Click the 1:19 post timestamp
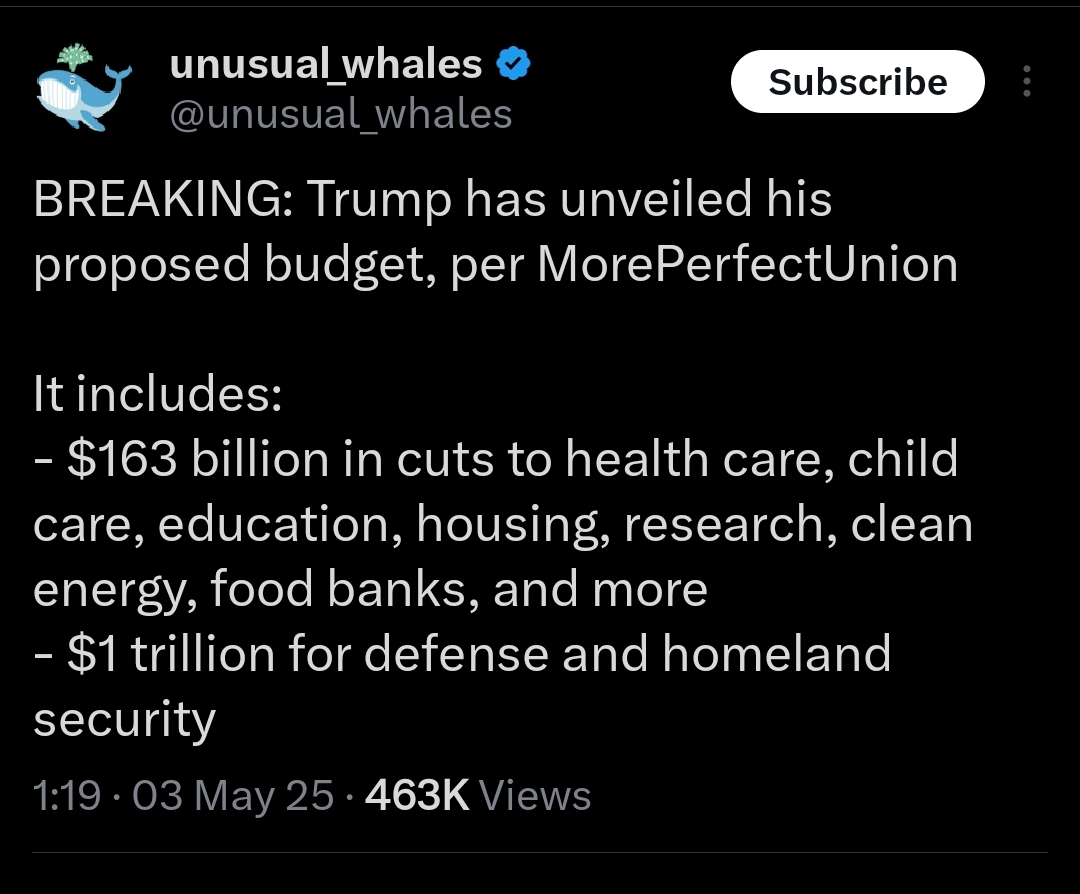This screenshot has height=894, width=1080. pyautogui.click(x=67, y=796)
